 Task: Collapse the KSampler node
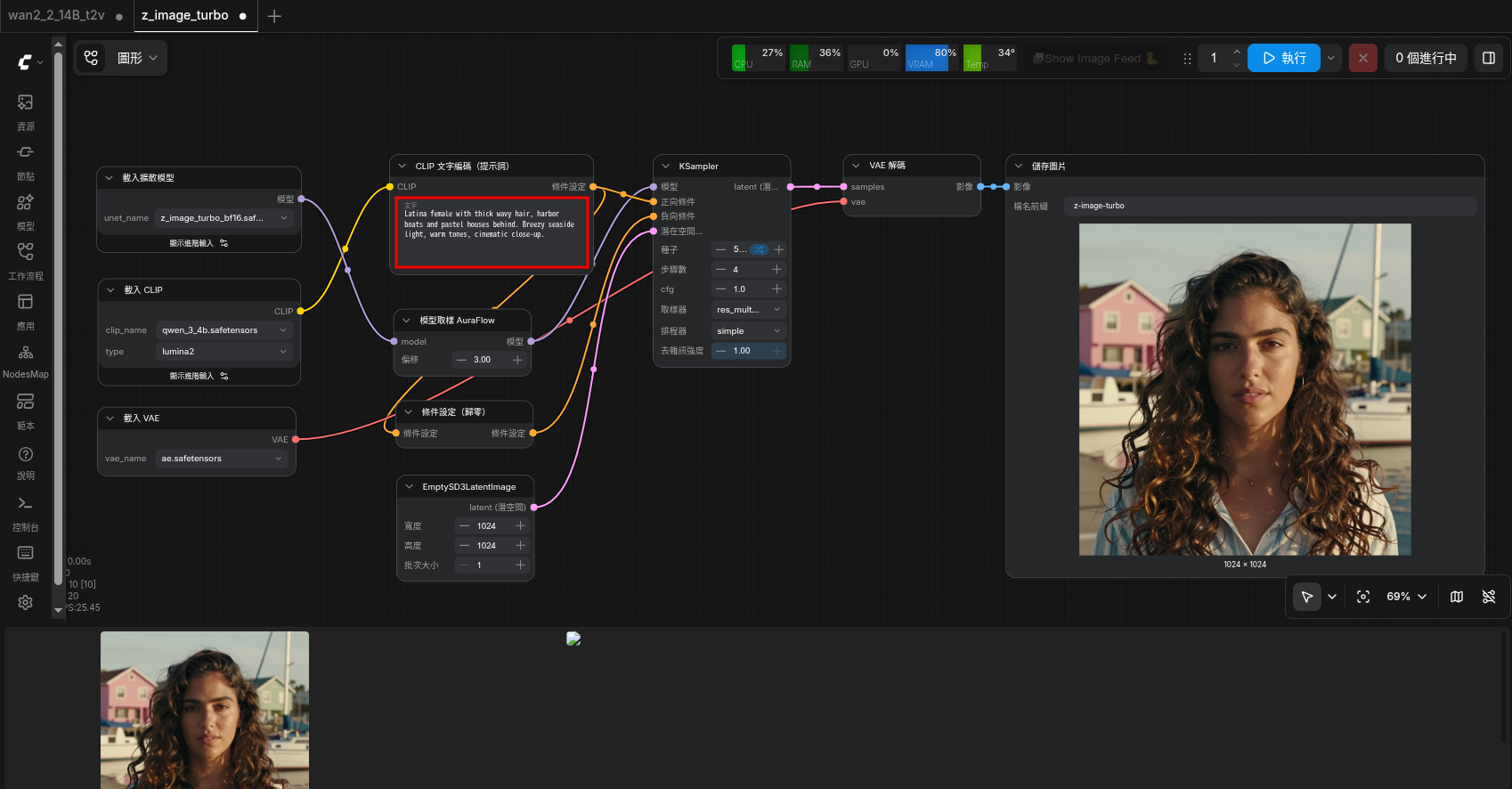(666, 167)
